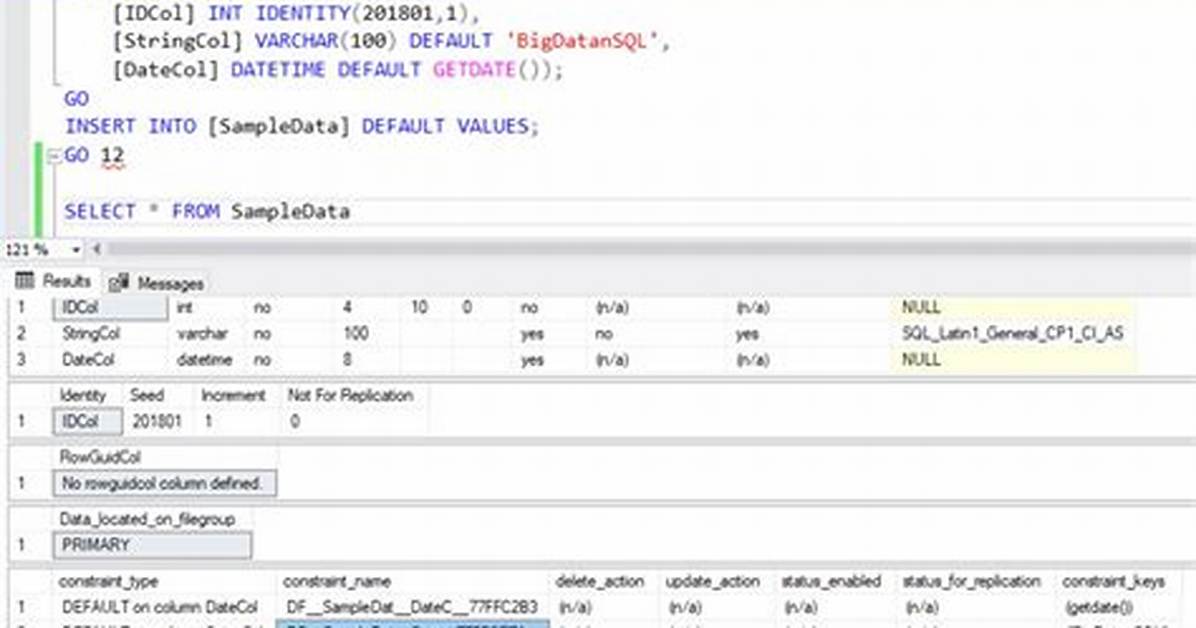
Task: Click the constraint_name column header
Action: pos(337,581)
